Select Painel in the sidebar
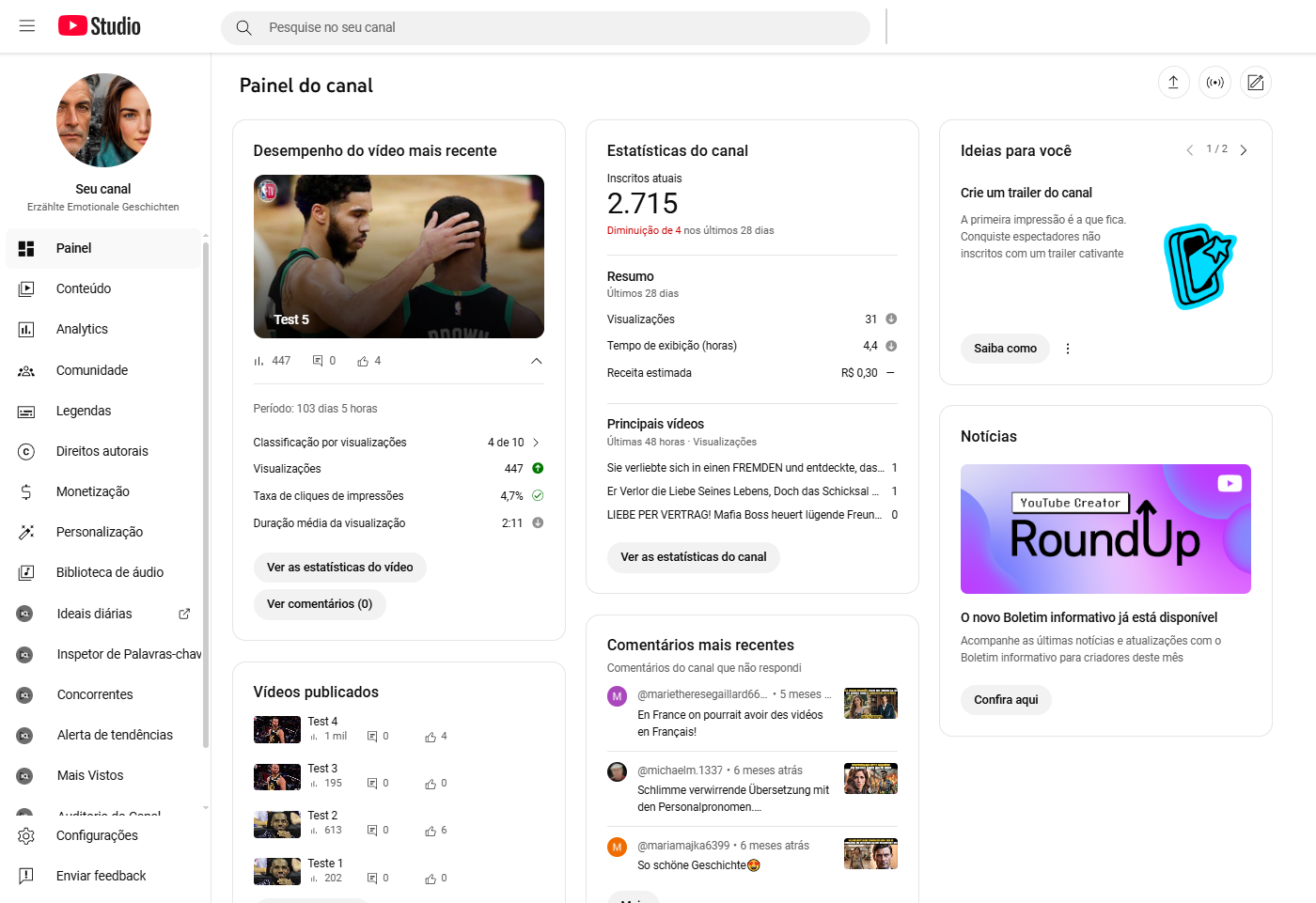The image size is (1316, 903). [x=102, y=248]
